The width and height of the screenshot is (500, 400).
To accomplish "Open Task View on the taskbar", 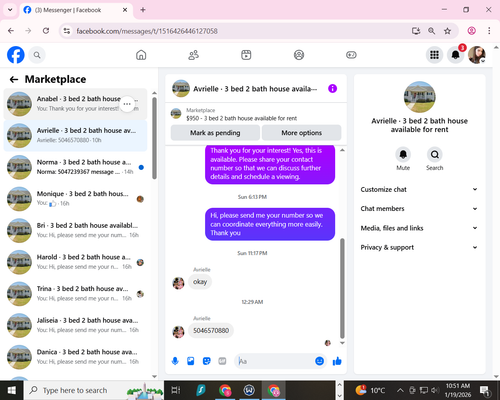I will [176, 390].
